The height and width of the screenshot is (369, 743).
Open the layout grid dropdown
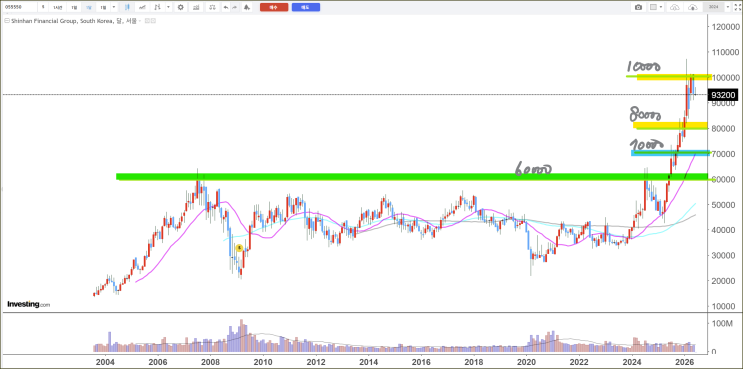pos(656,7)
